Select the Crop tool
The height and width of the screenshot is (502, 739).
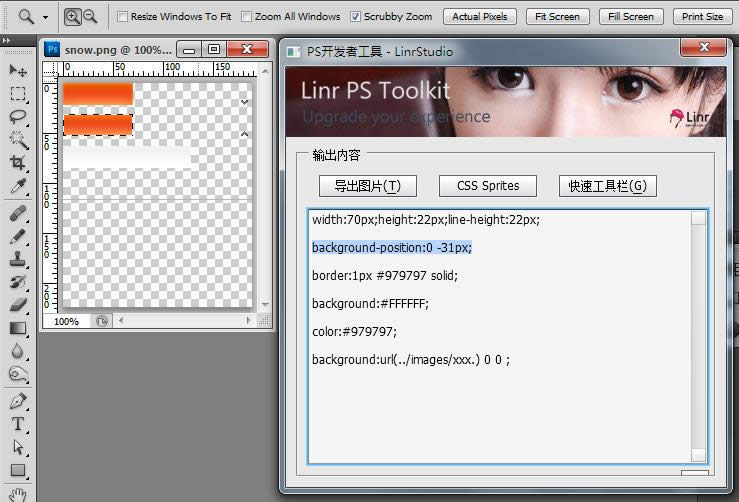click(x=18, y=162)
